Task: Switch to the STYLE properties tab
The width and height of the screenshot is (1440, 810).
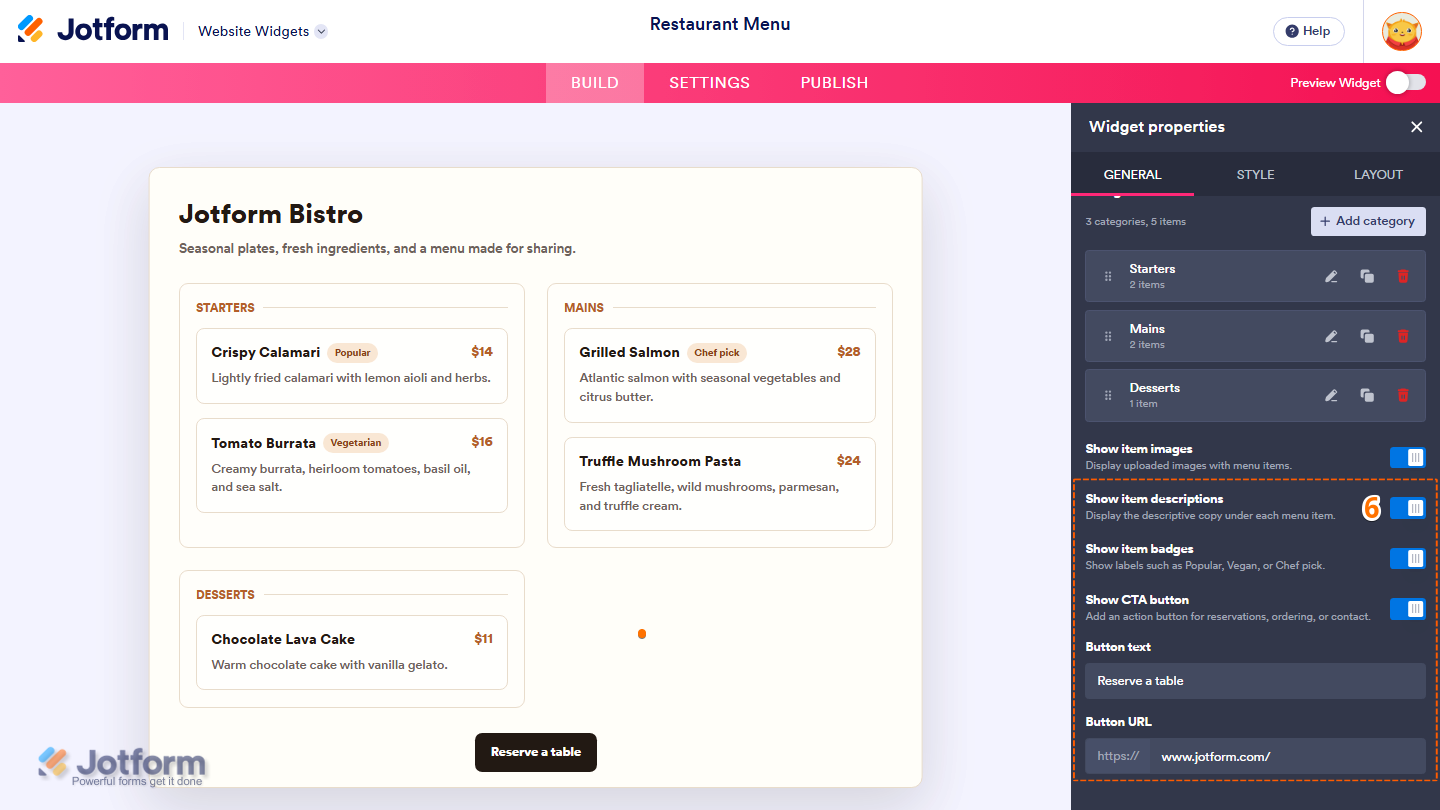Action: click(1255, 174)
